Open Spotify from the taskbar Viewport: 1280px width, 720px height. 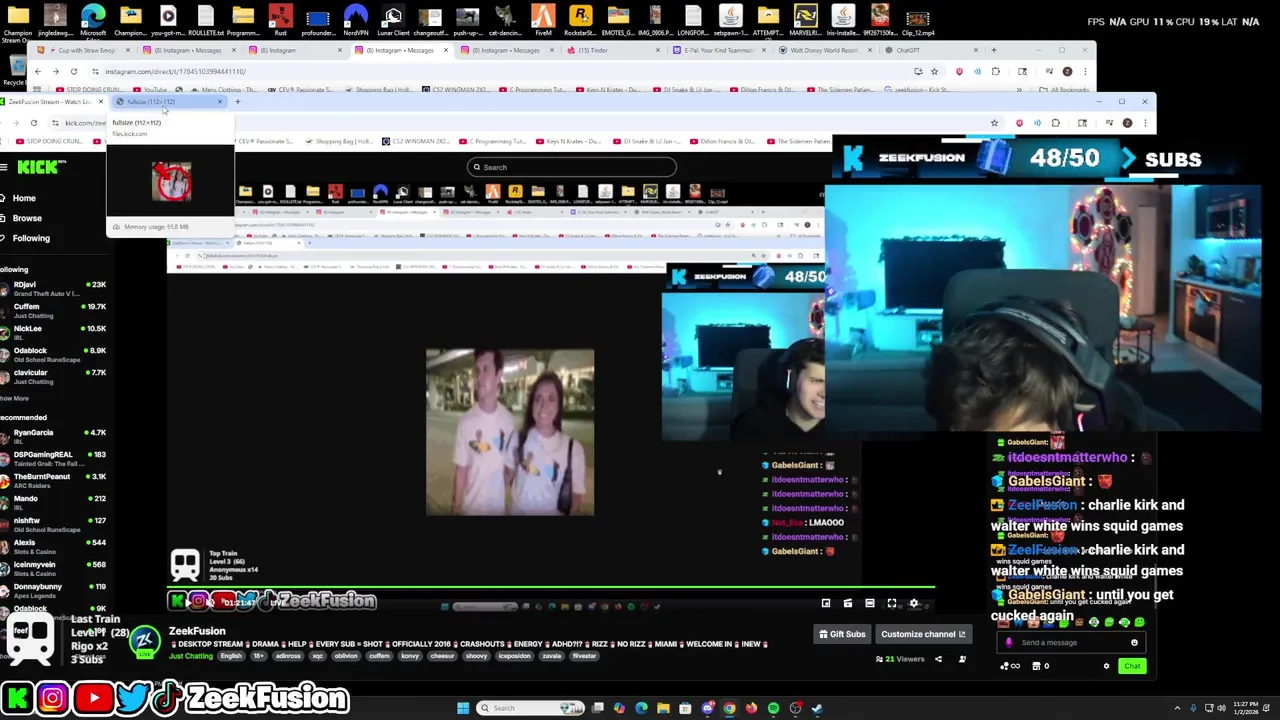tap(773, 708)
